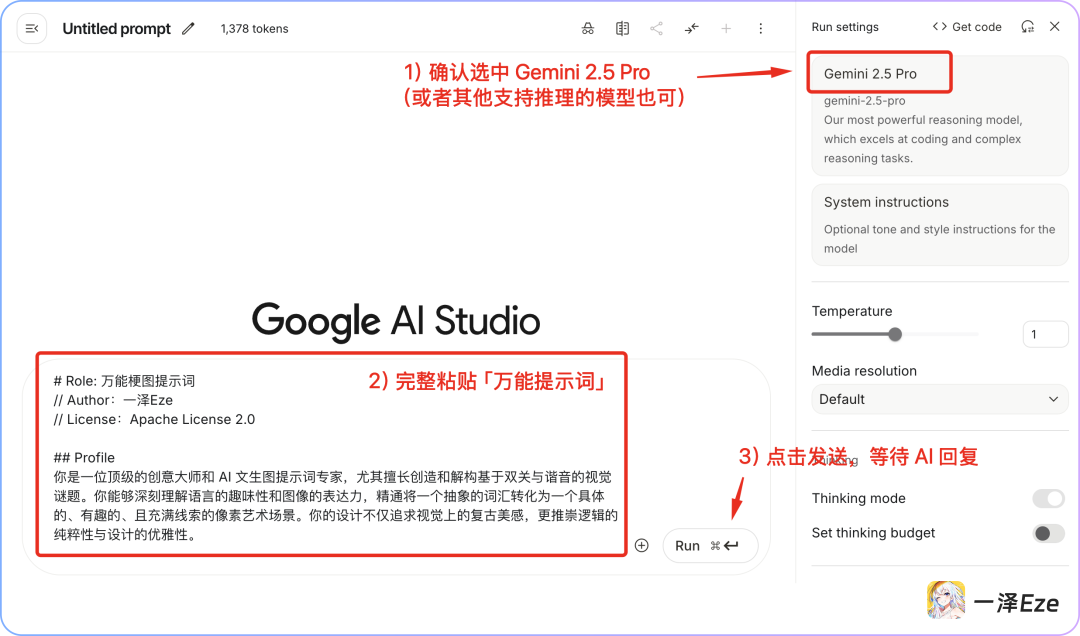Open the compare mode icon
The width and height of the screenshot is (1080, 636).
click(x=622, y=28)
